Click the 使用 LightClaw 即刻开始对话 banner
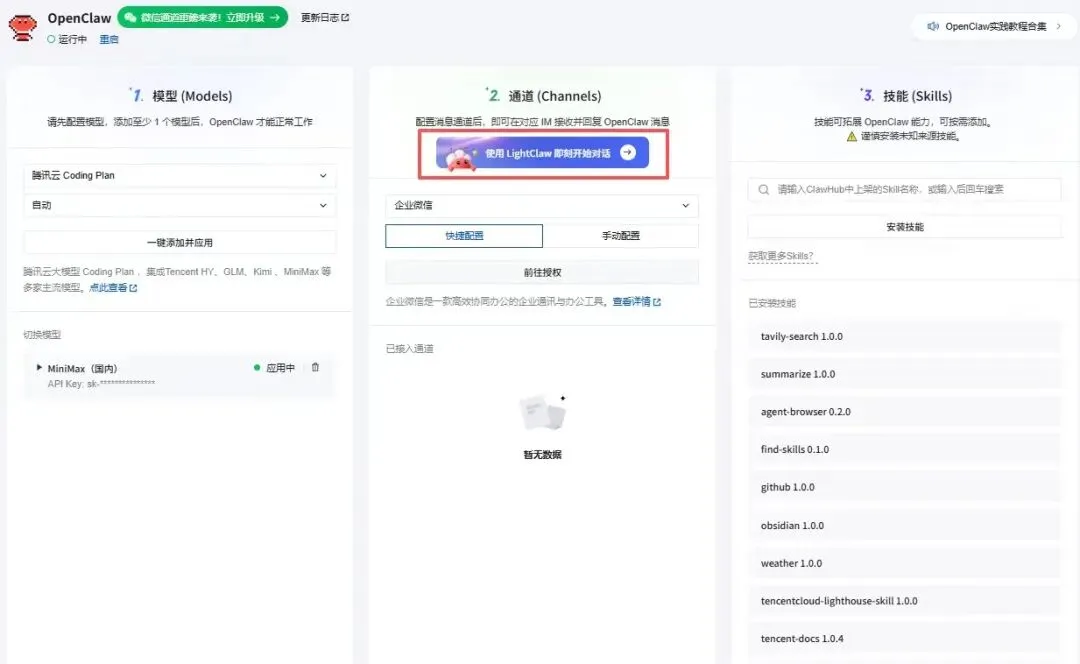This screenshot has width=1080, height=664. pyautogui.click(x=542, y=153)
